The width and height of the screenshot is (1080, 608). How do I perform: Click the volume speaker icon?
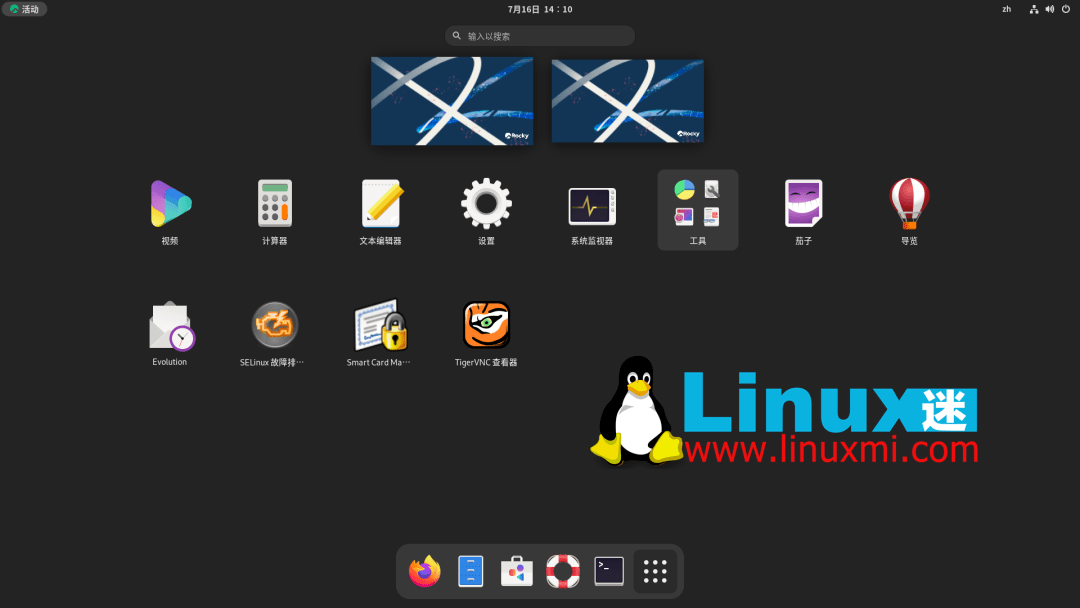pos(1050,9)
